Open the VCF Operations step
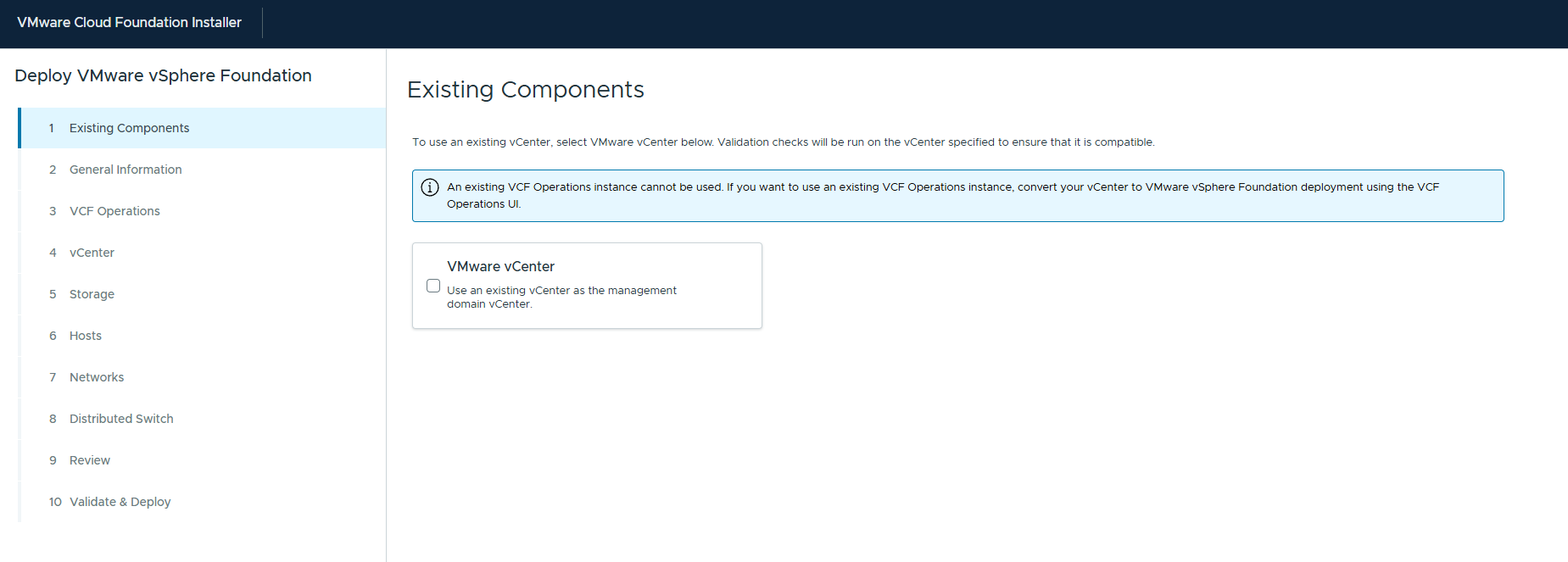The width and height of the screenshot is (1568, 562). (x=114, y=211)
